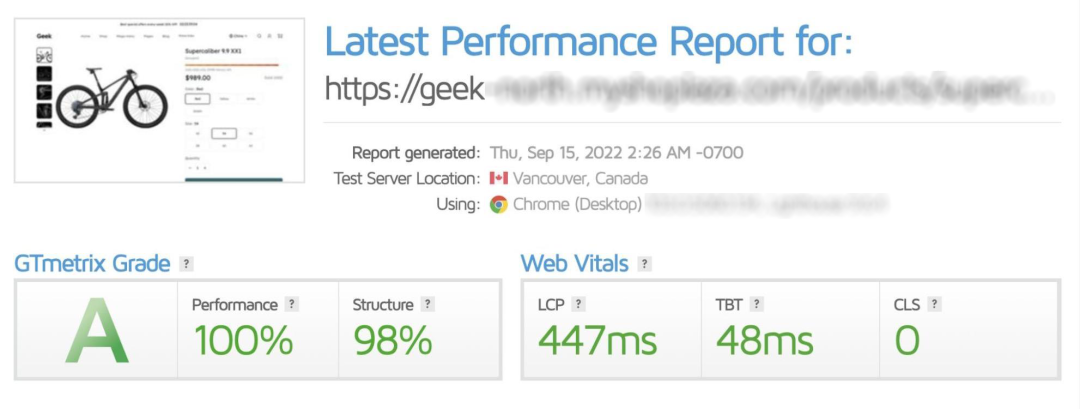The image size is (1080, 409).
Task: Click the GTmetrix Grade heading
Action: pyautogui.click(x=92, y=264)
